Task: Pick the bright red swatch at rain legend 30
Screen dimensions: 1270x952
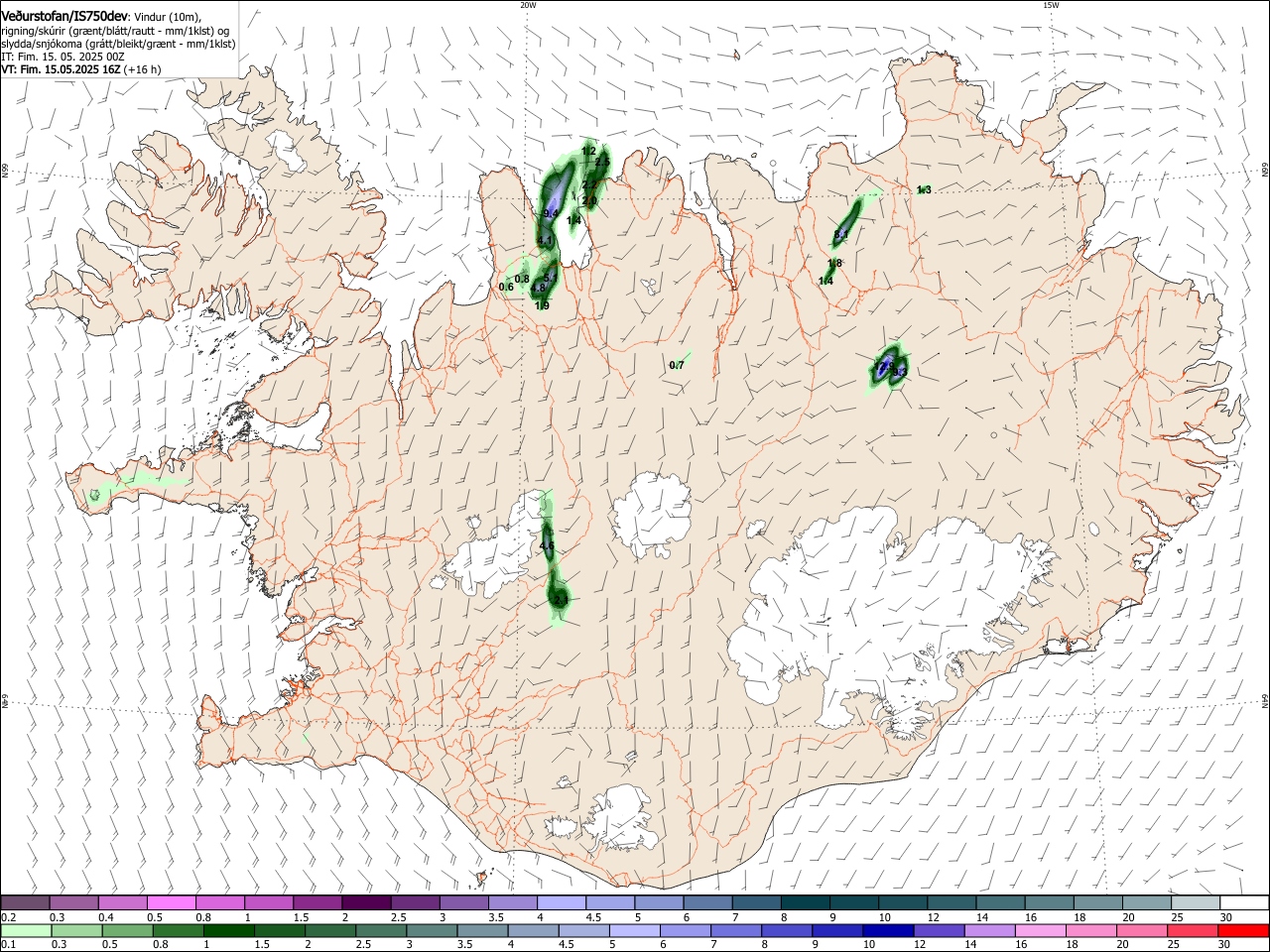Action: point(1242,931)
